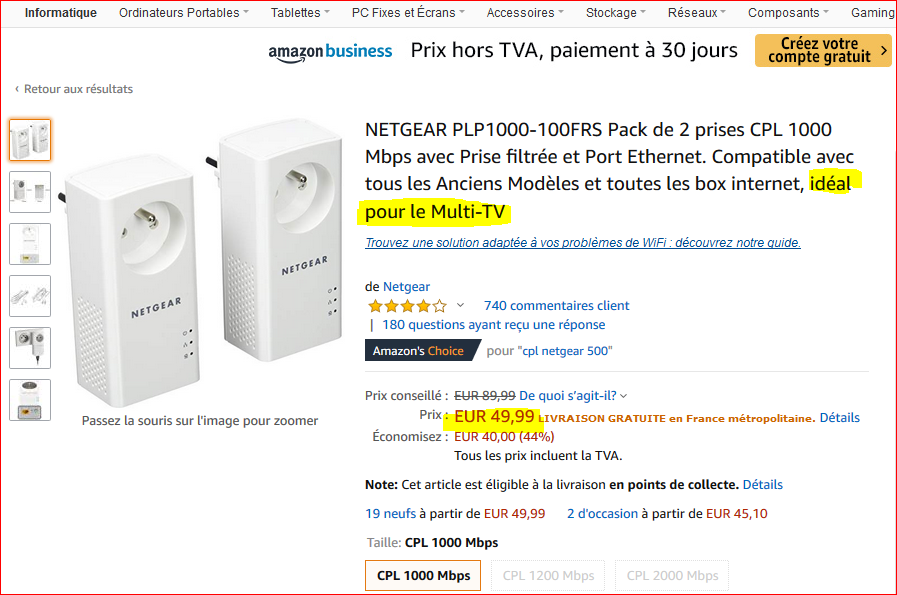Screen dimensions: 897x595
Task: Select the 'CPL 2000 Mbps' size option
Action: pyautogui.click(x=671, y=575)
